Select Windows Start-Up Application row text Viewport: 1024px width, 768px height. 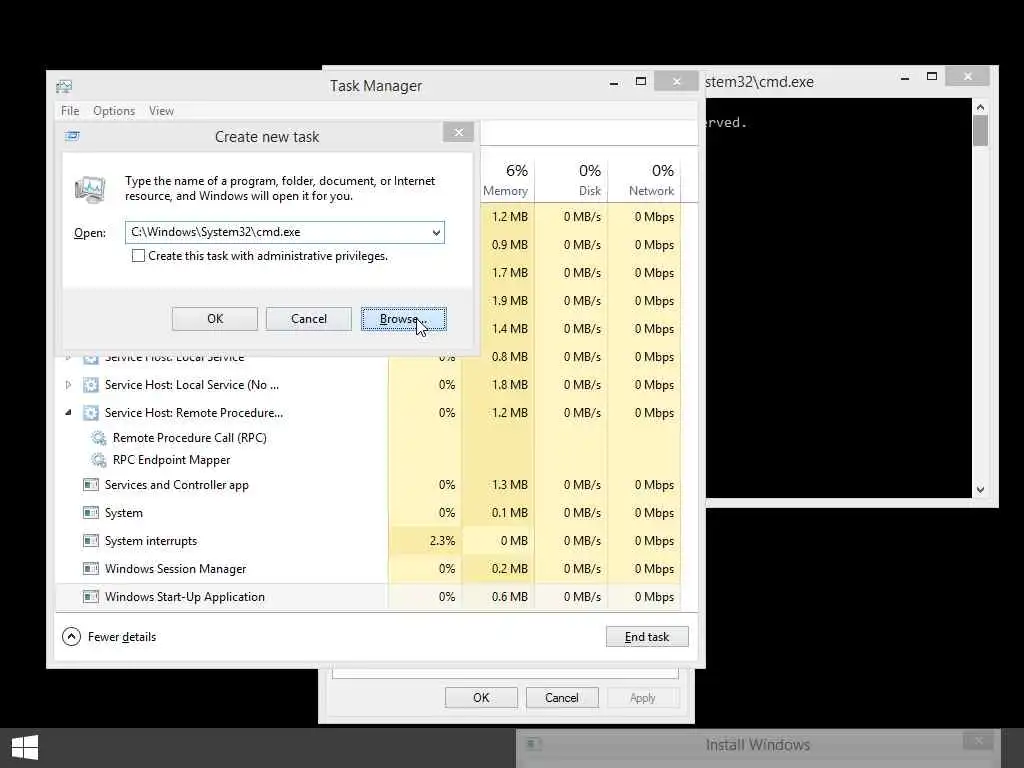click(185, 597)
